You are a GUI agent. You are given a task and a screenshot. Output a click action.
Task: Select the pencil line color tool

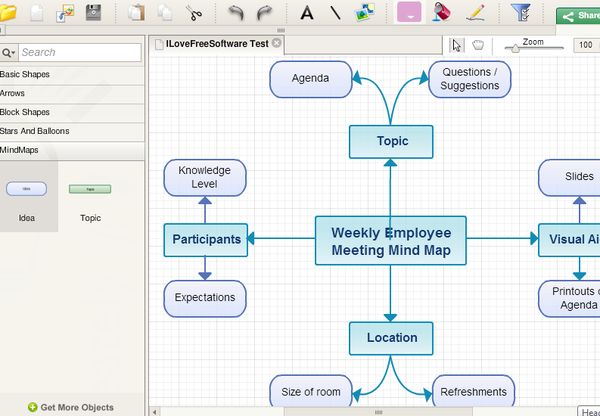point(476,12)
